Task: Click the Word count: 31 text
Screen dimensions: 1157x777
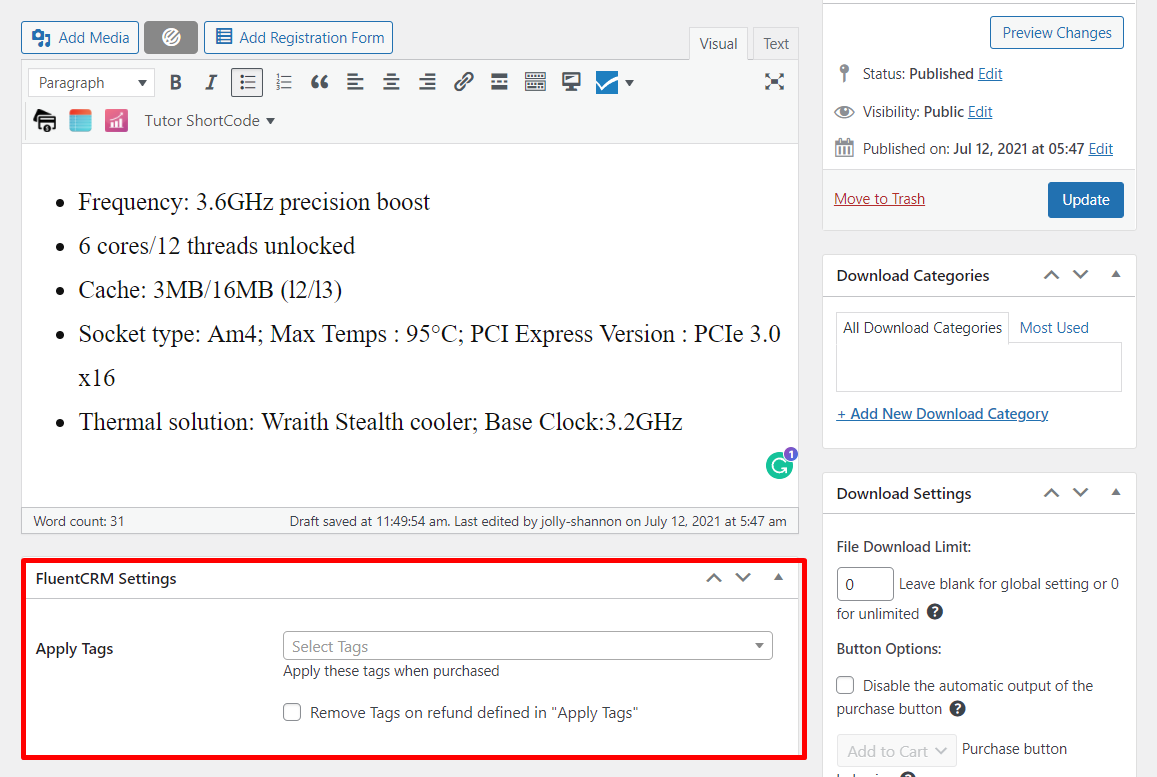Action: tap(79, 521)
